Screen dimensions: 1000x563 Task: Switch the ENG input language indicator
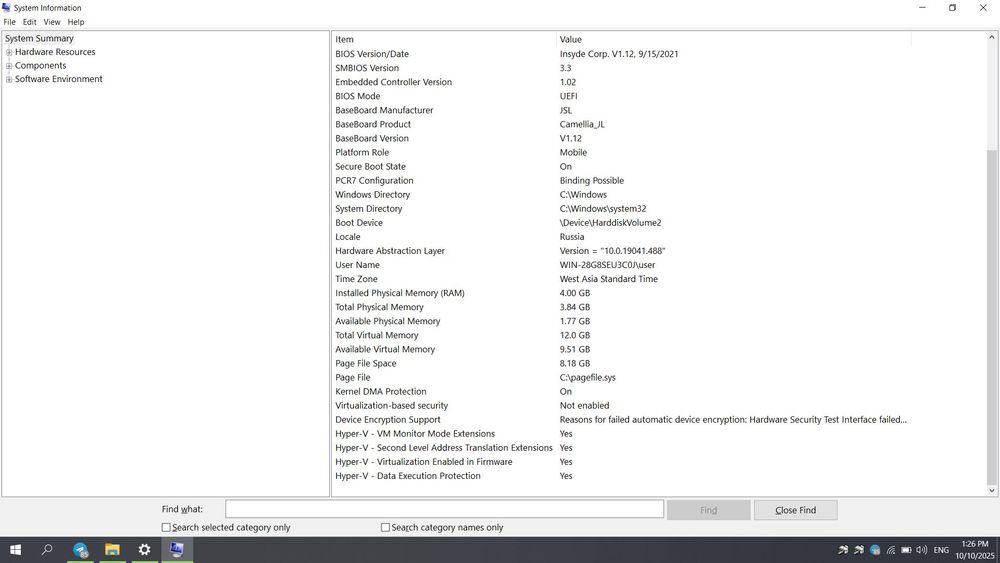(941, 550)
